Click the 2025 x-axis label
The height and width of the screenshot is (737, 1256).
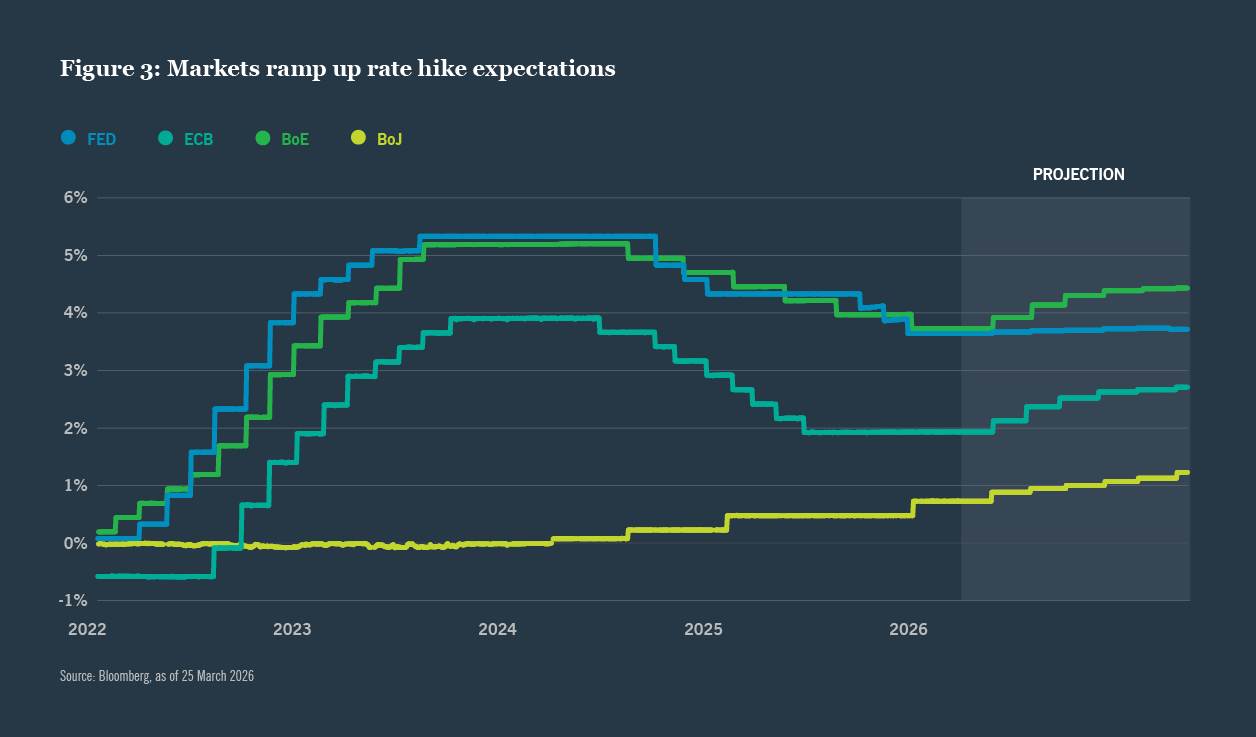[703, 630]
